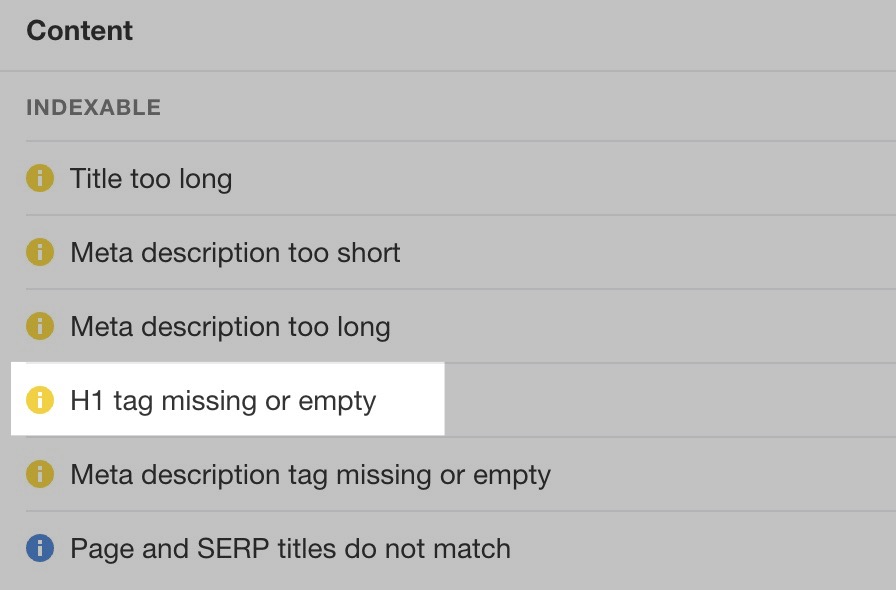Screen dimensions: 896x590
Task: Open the Title too long issue
Action: pyautogui.click(x=151, y=179)
